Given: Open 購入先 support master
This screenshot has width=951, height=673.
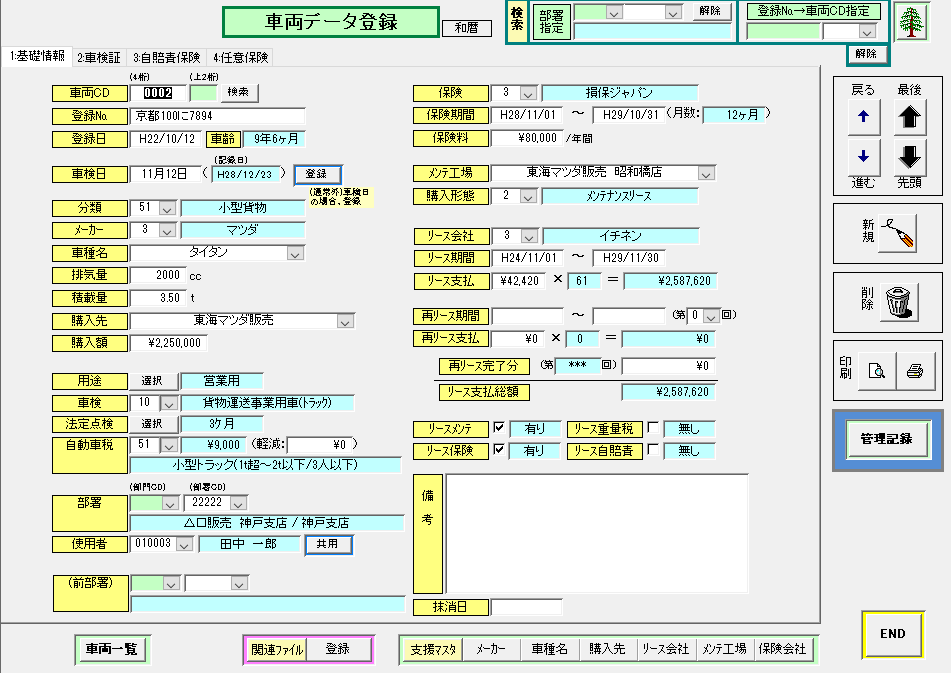Looking at the screenshot, I should 607,649.
